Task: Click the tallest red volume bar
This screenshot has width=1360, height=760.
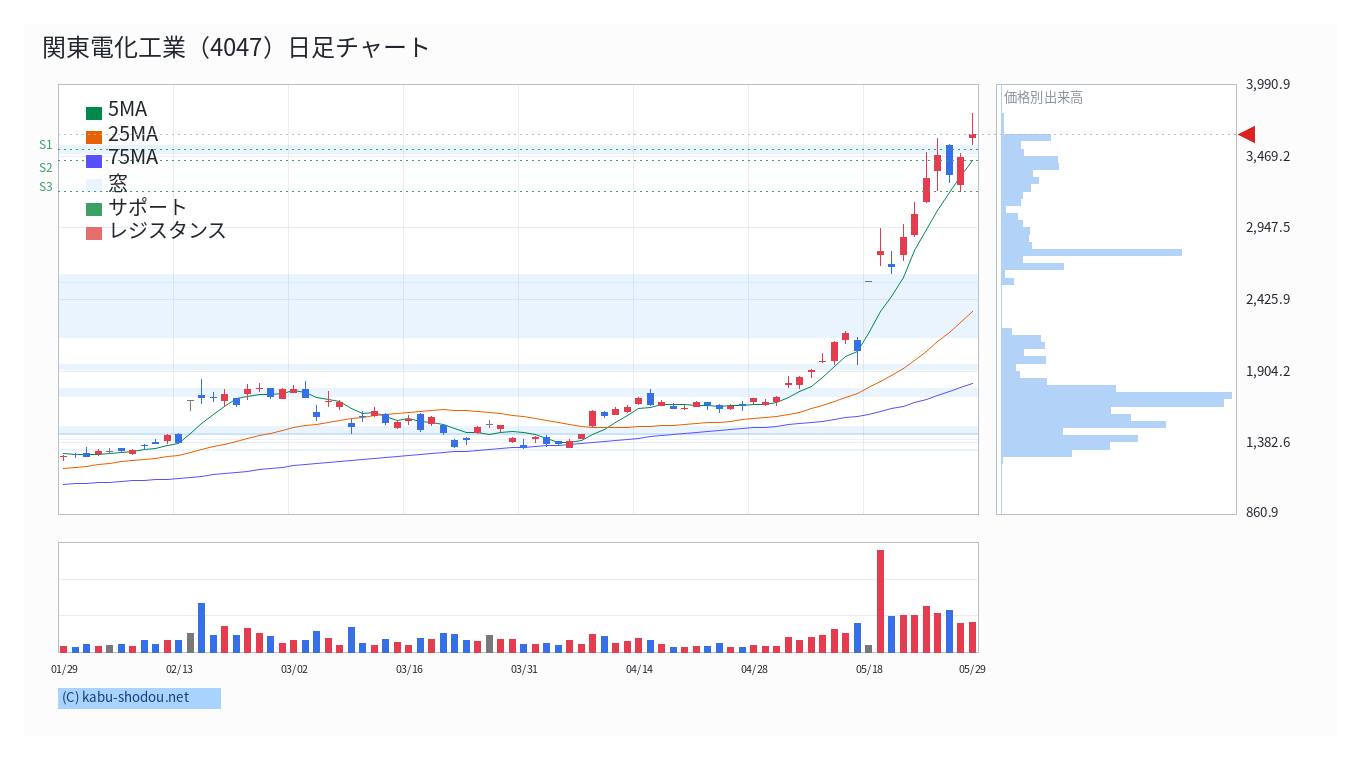Action: pyautogui.click(x=880, y=601)
